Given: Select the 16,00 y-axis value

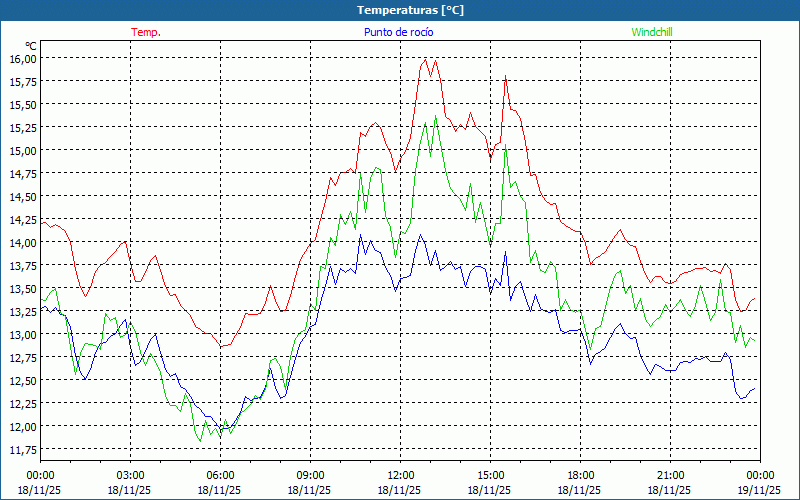Looking at the screenshot, I should (x=23, y=58).
